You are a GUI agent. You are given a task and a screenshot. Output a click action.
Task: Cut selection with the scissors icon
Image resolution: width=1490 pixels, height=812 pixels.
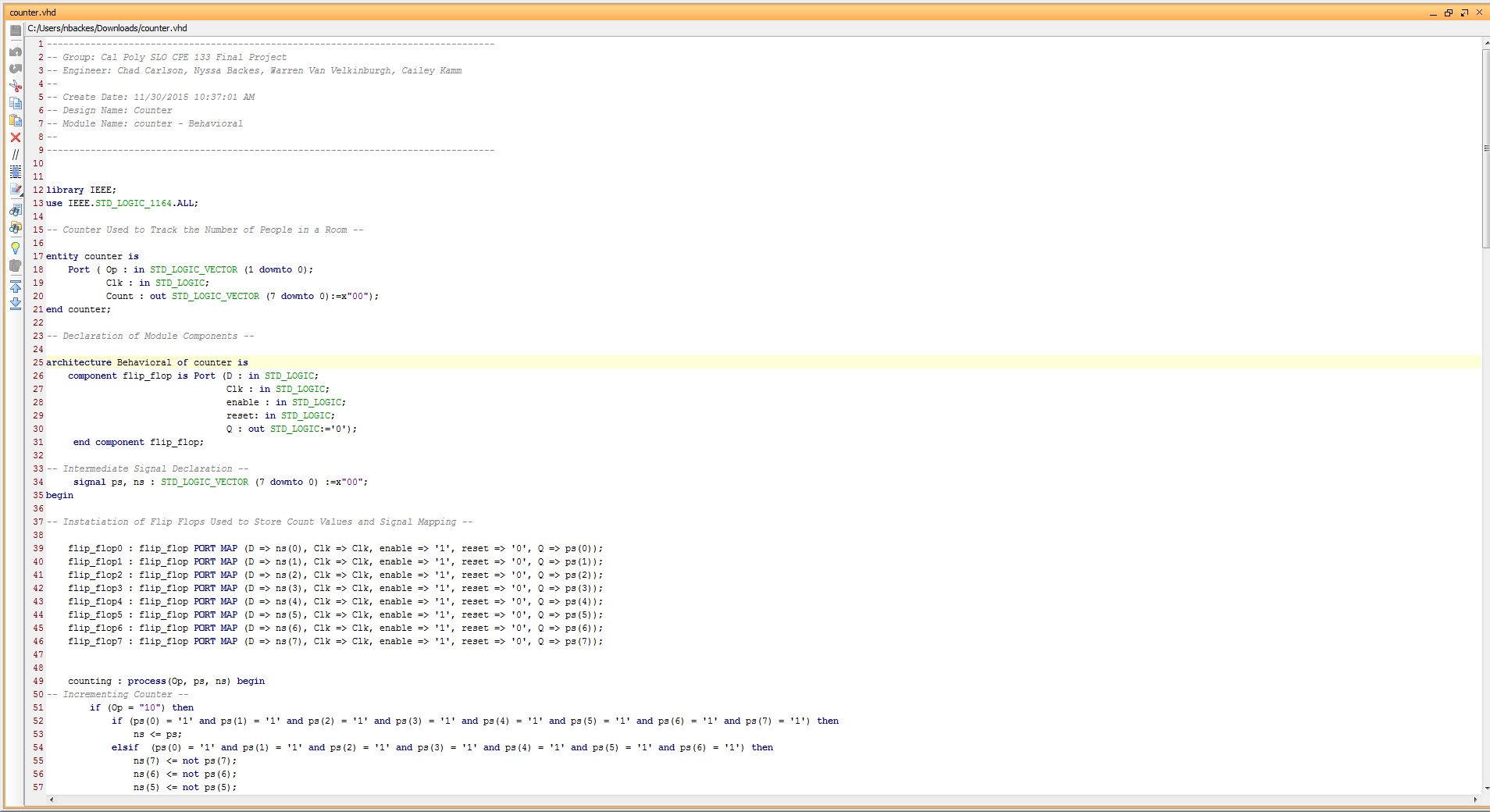point(16,86)
